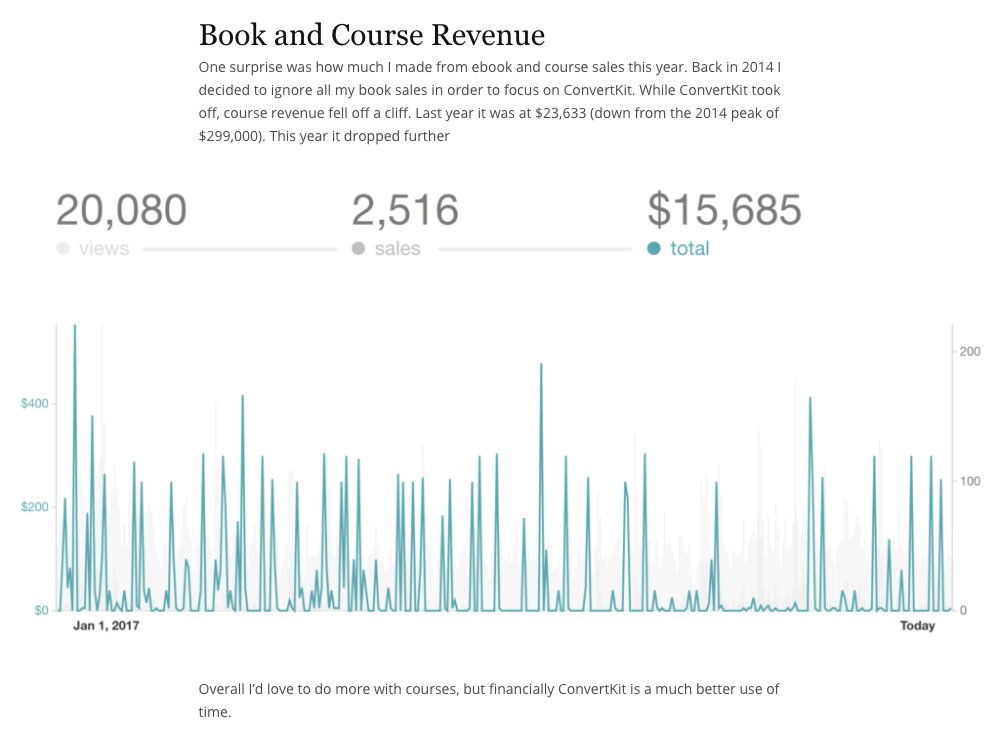
Task: Select the "views" legend label
Action: [x=104, y=248]
